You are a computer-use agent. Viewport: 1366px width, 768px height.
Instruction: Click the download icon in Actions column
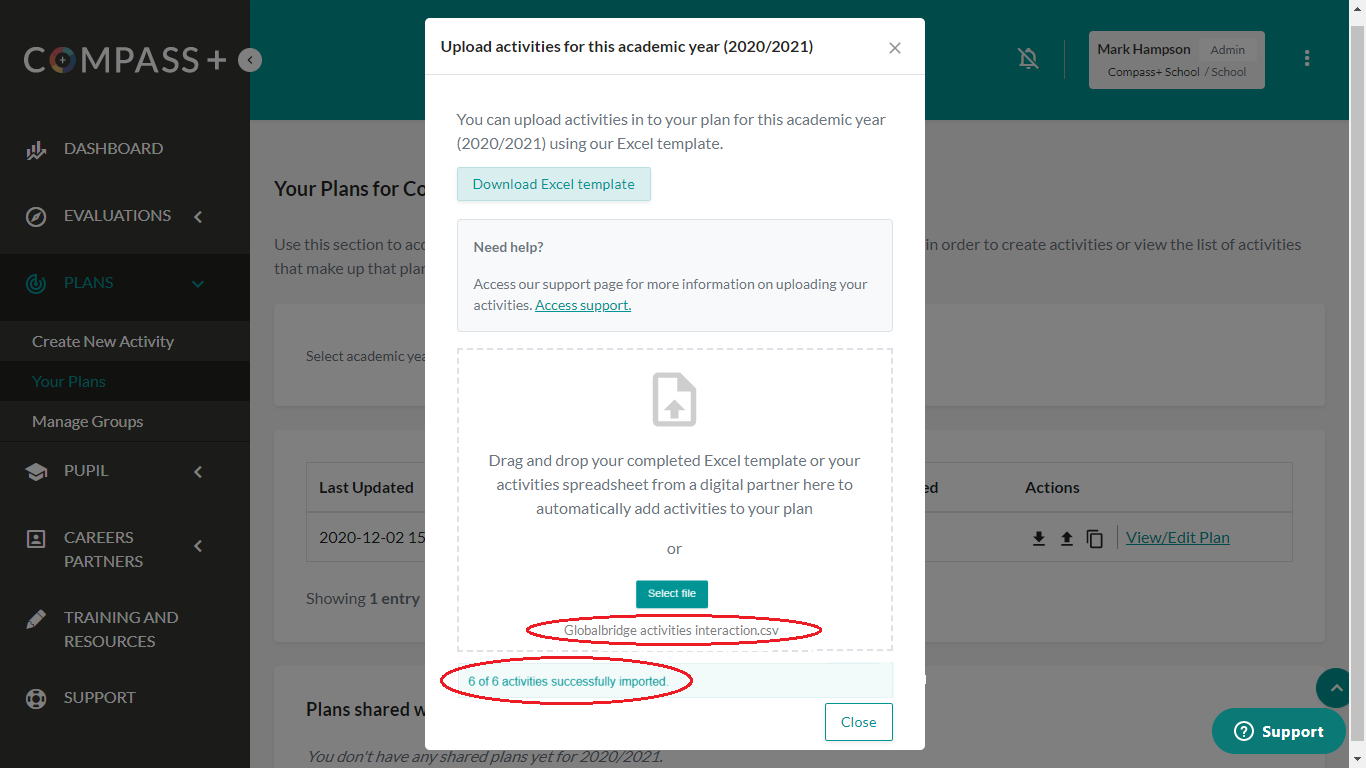pos(1039,538)
